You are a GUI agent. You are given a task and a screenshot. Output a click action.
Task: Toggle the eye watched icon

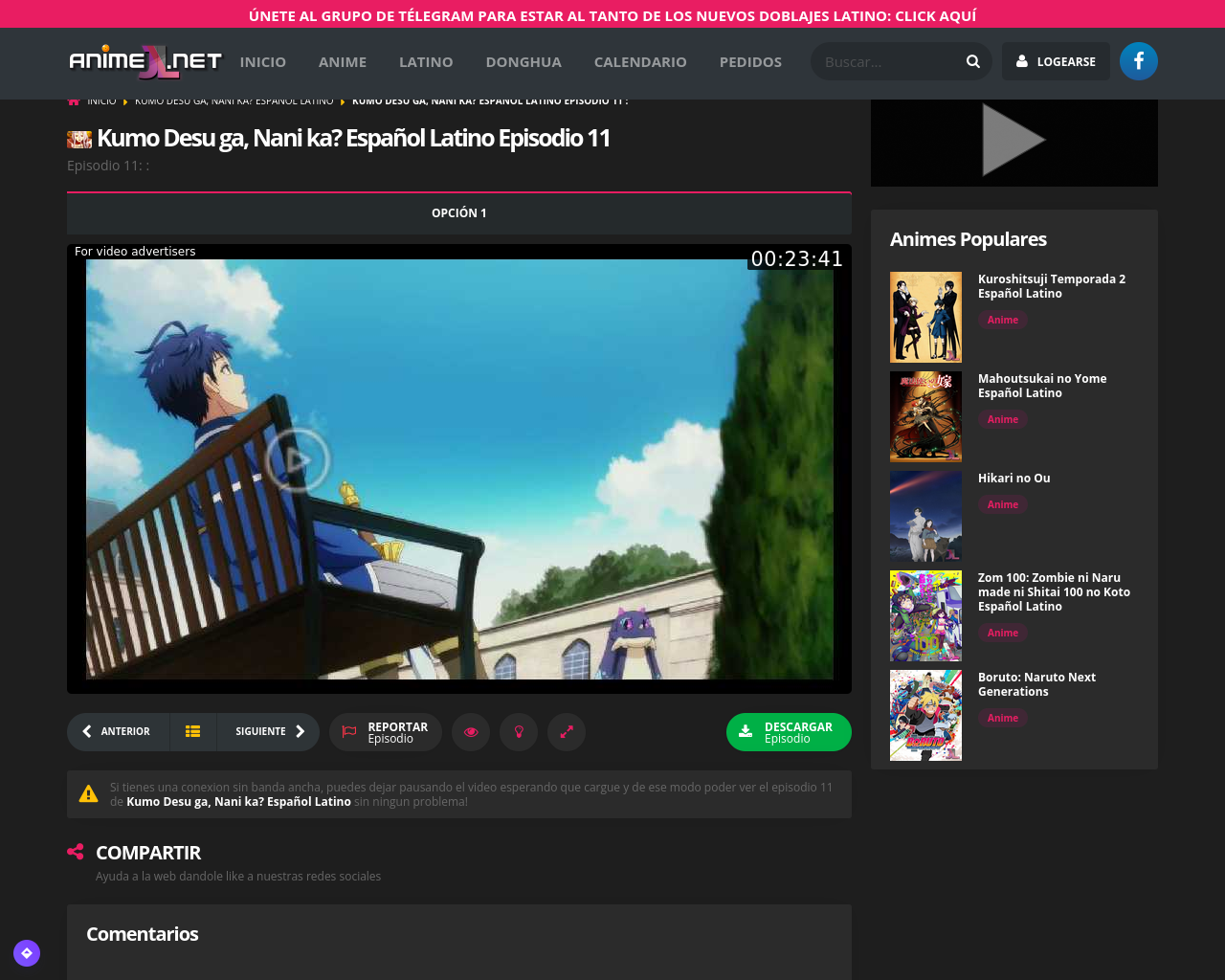coord(471,732)
